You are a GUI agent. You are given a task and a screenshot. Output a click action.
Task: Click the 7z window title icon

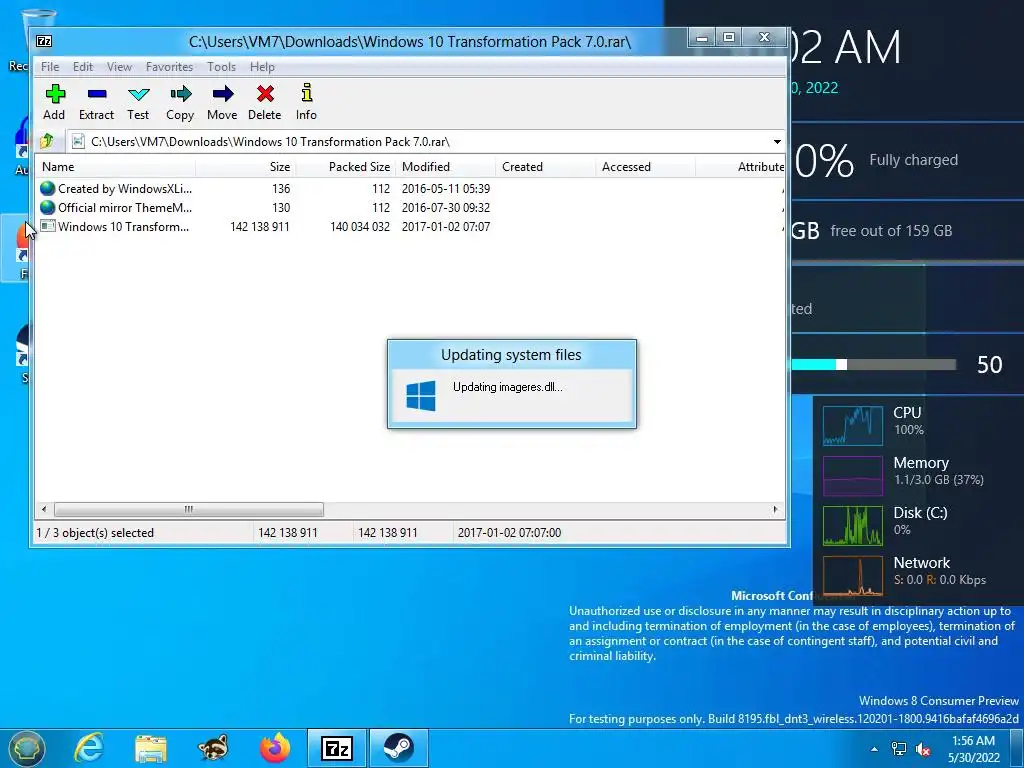click(x=44, y=41)
